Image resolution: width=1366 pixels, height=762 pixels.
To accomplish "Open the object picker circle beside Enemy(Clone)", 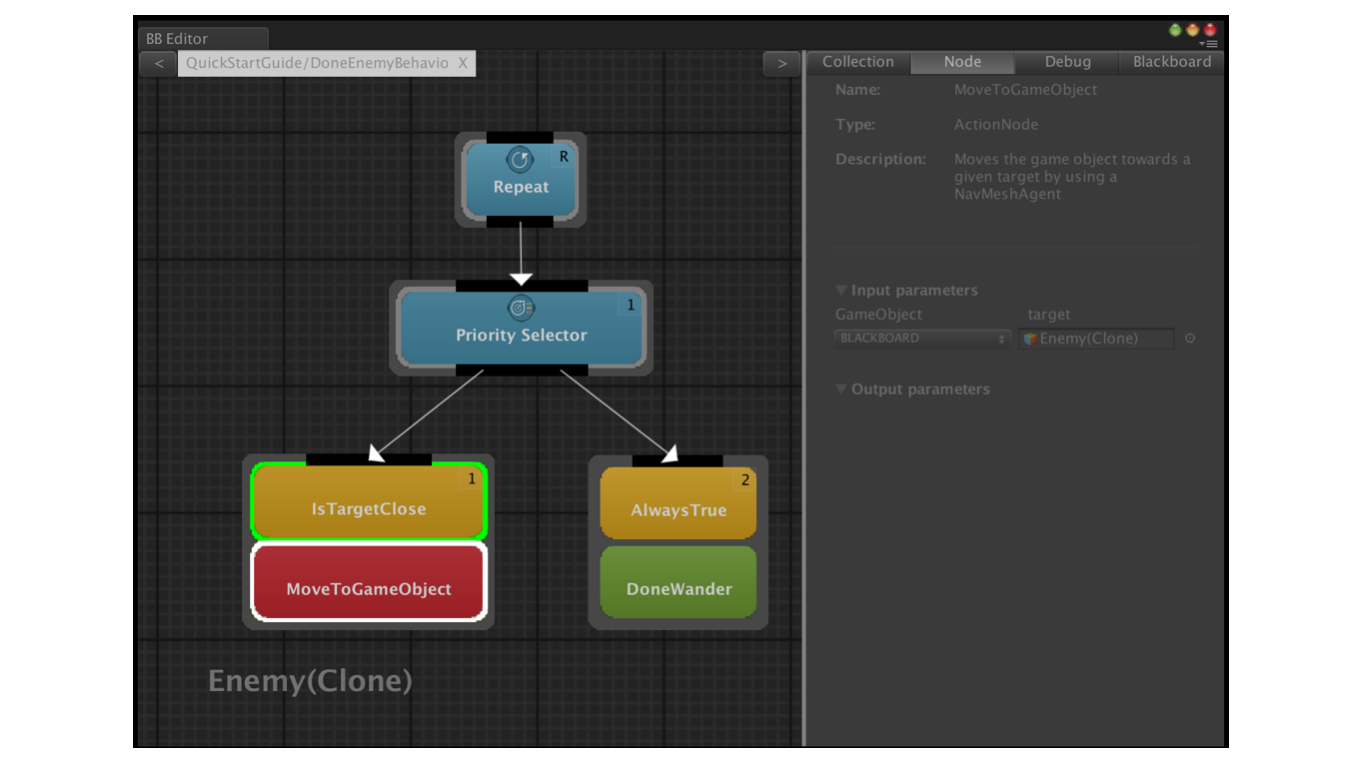I will point(1190,338).
